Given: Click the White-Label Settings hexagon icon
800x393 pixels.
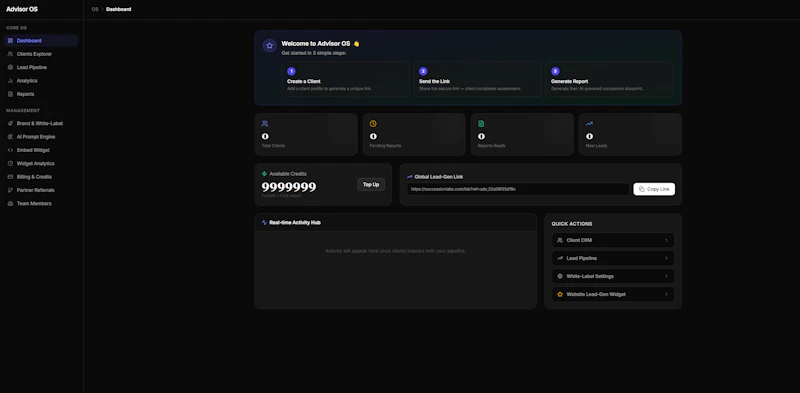Looking at the screenshot, I should (x=560, y=276).
